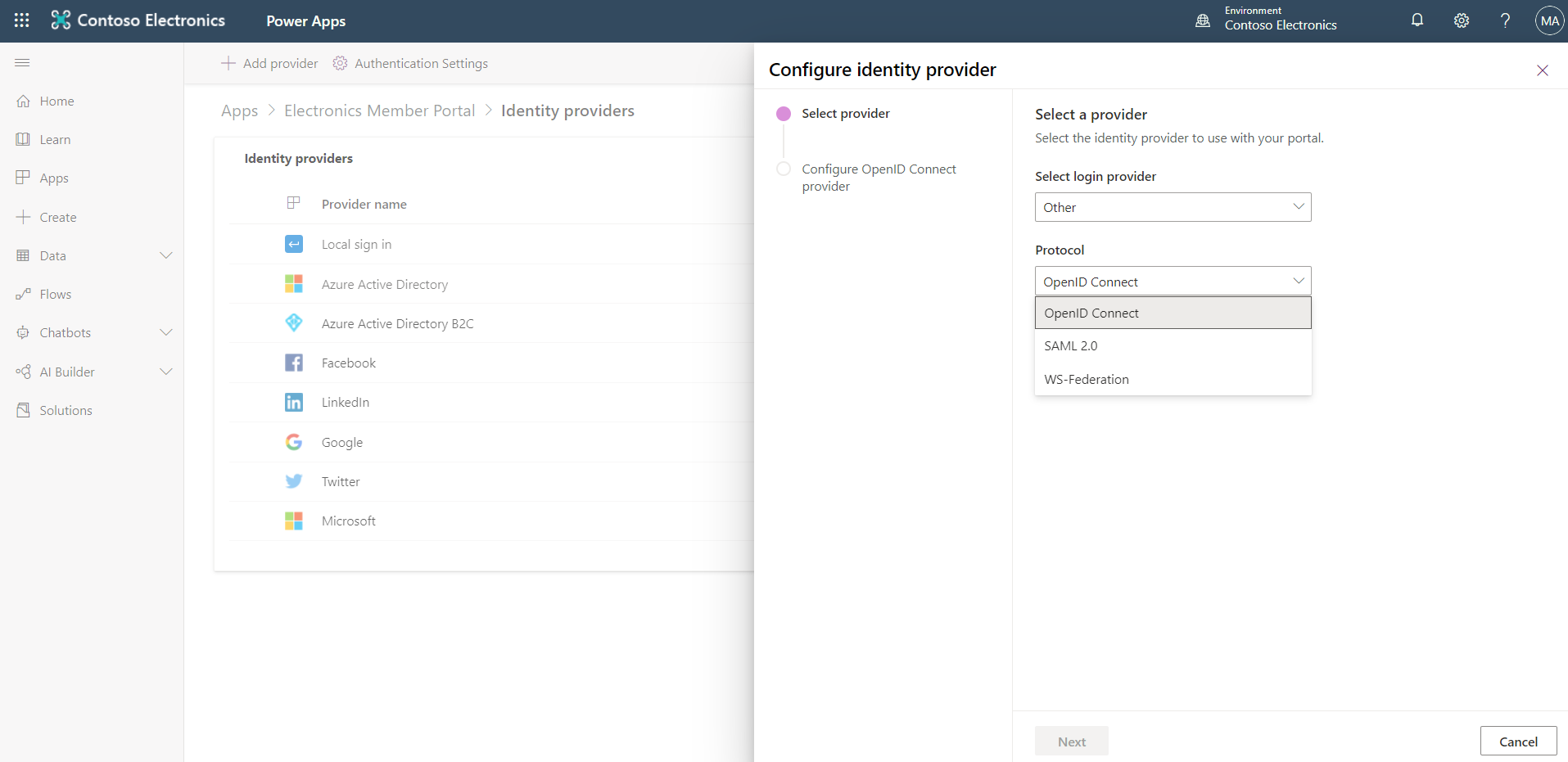Open the MA account avatar
This screenshot has width=1568, height=762.
click(x=1548, y=21)
